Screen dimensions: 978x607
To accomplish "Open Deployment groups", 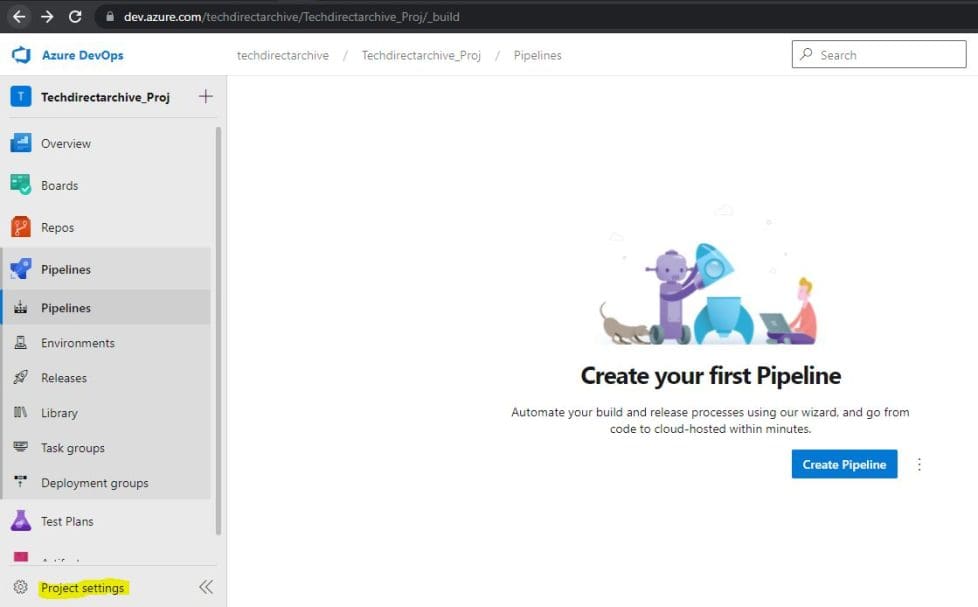I will (95, 483).
